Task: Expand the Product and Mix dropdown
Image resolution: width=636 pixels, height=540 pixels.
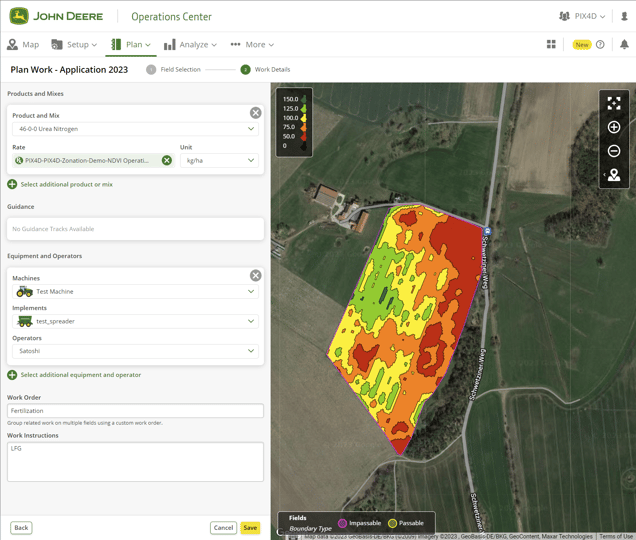Action: (134, 129)
